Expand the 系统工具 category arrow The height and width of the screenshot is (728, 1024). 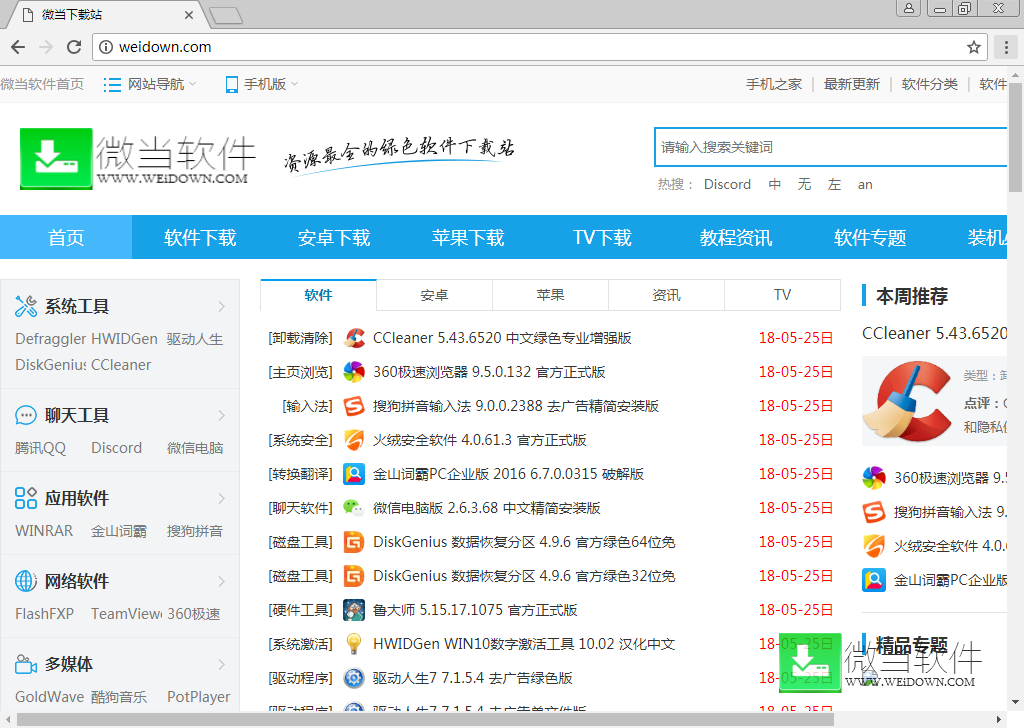(221, 306)
